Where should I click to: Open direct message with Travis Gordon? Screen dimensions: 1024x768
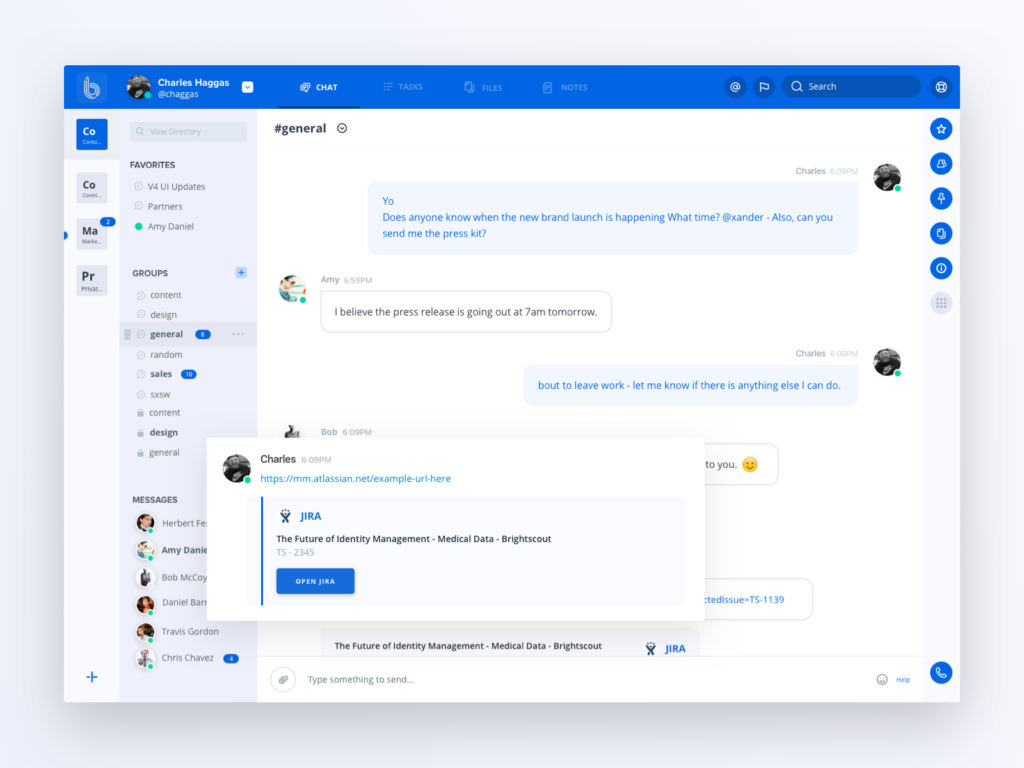click(178, 632)
